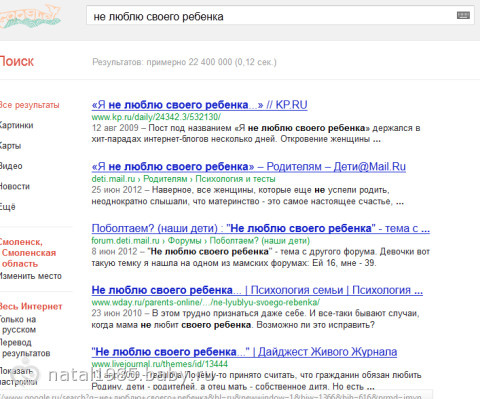The height and width of the screenshot is (399, 480).
Task: Switch to 'Новости' results
Action: tap(15, 186)
